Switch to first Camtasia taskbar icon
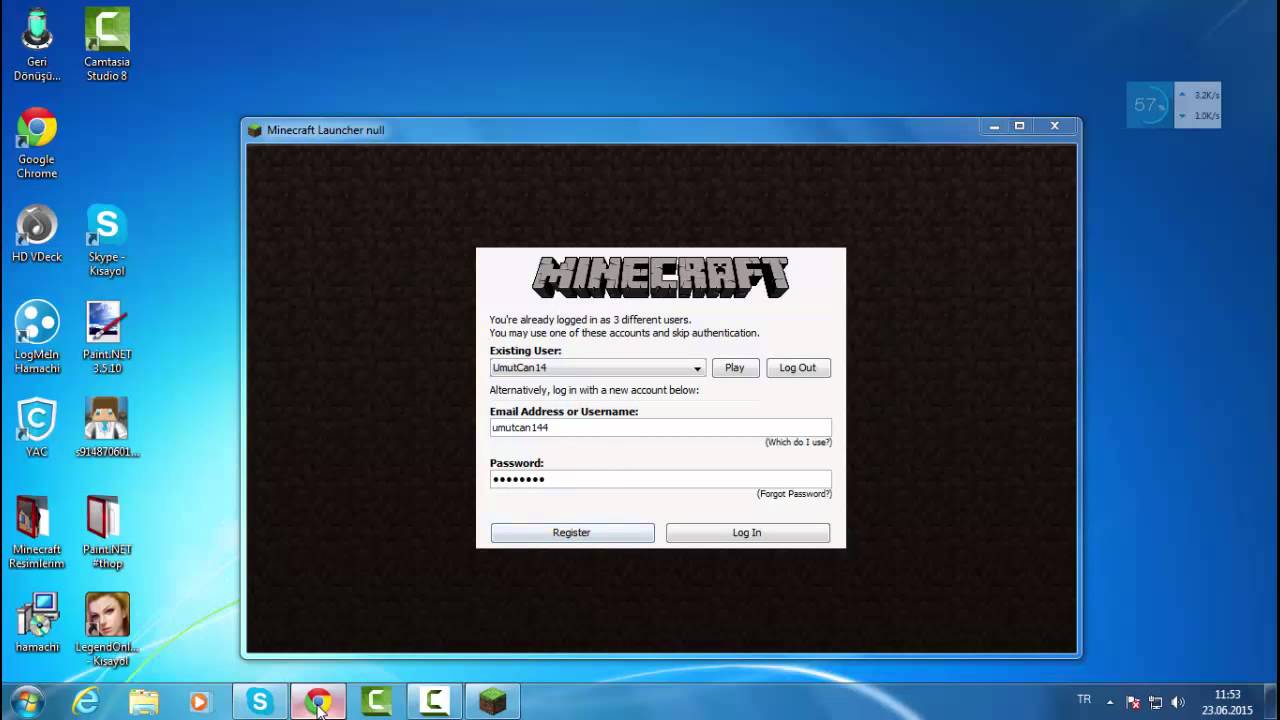Screen dimensions: 1280x720 (x=376, y=701)
